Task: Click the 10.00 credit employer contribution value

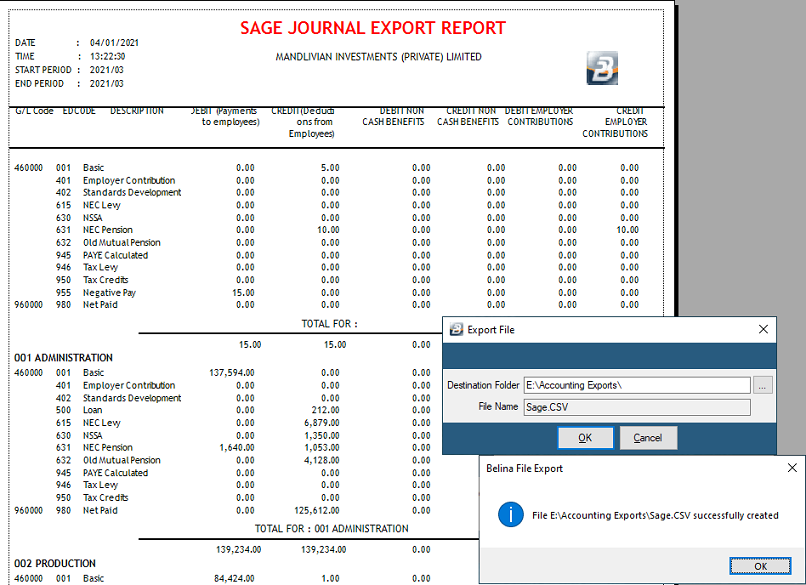Action: [628, 230]
